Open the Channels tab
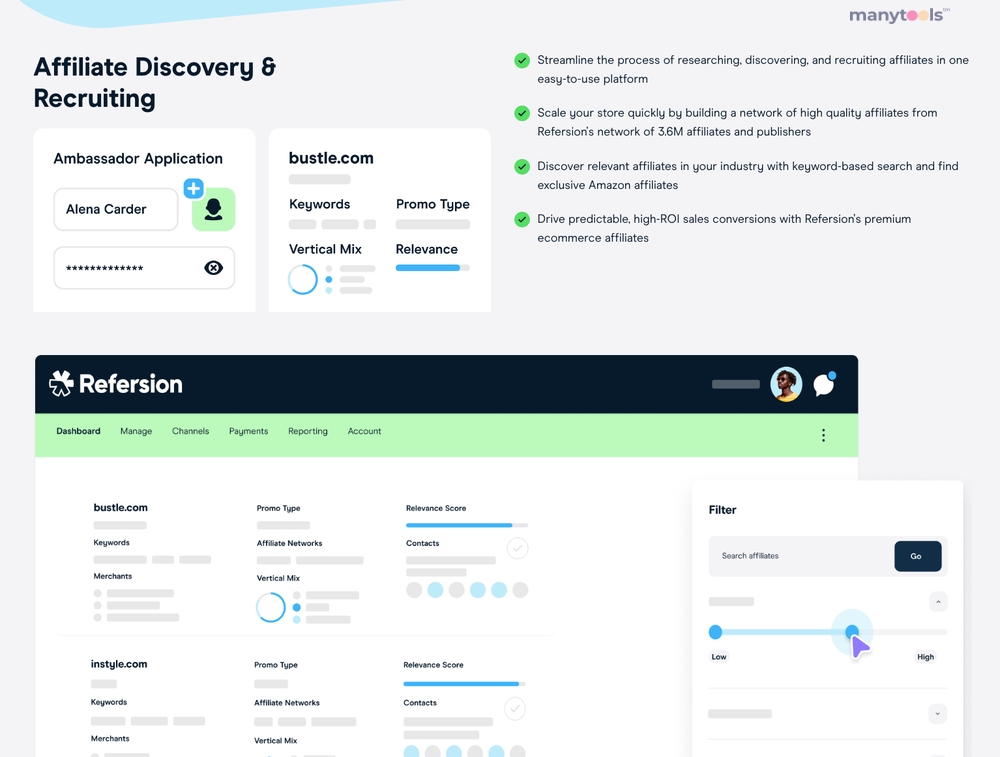The width and height of the screenshot is (1000, 757). click(x=190, y=431)
